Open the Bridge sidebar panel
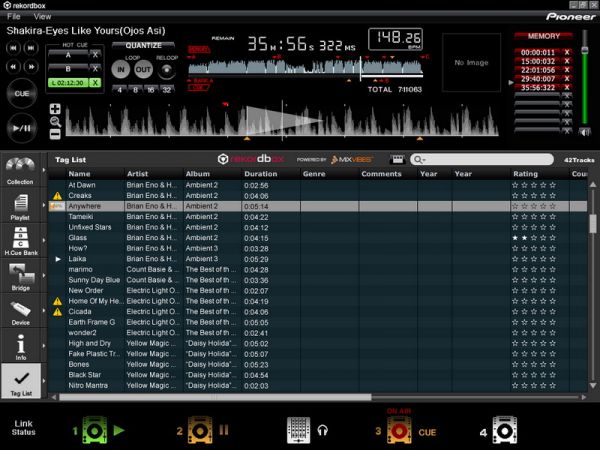The height and width of the screenshot is (450, 600). point(20,276)
